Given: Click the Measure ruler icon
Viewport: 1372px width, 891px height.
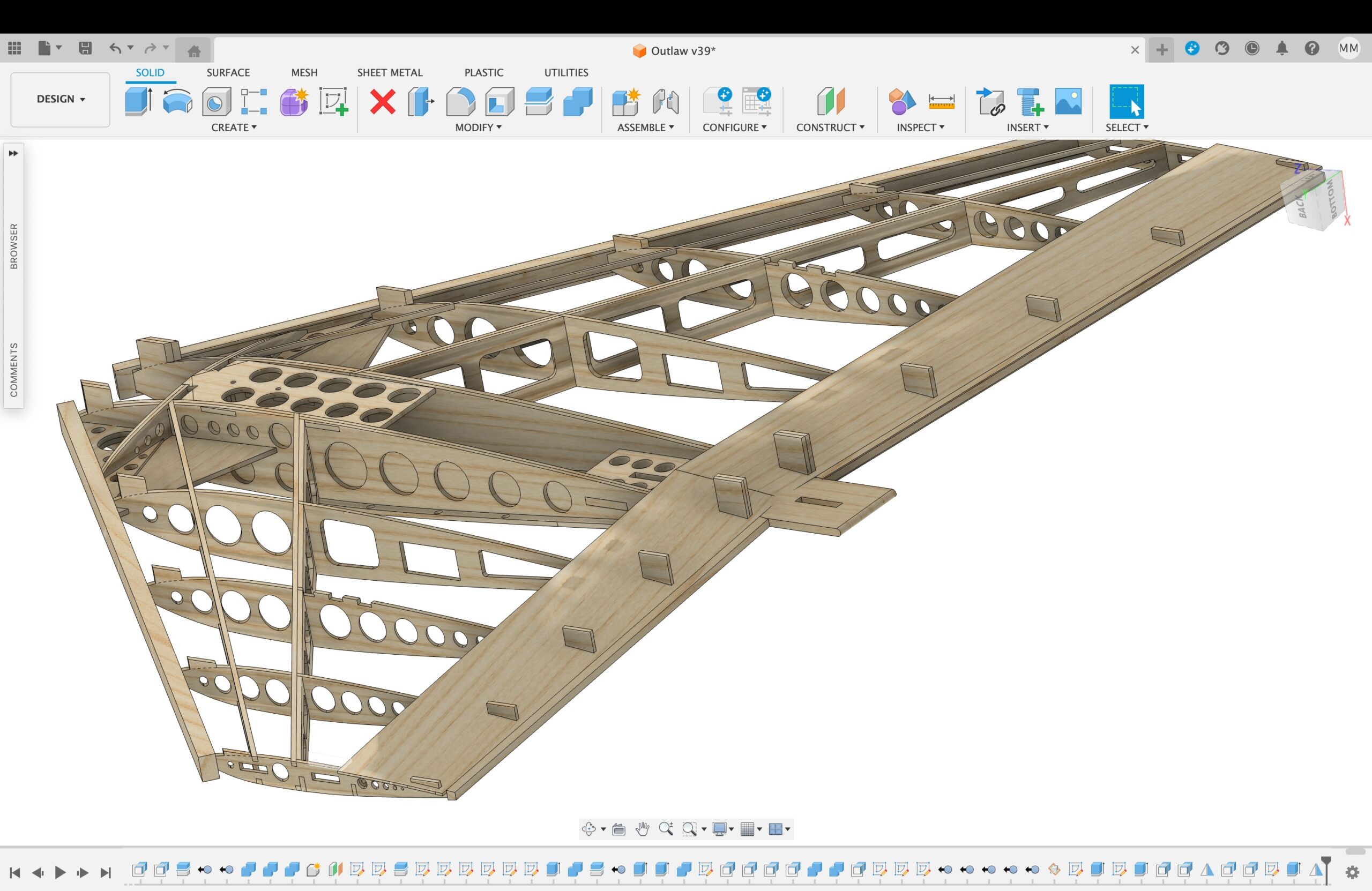Looking at the screenshot, I should (x=942, y=102).
